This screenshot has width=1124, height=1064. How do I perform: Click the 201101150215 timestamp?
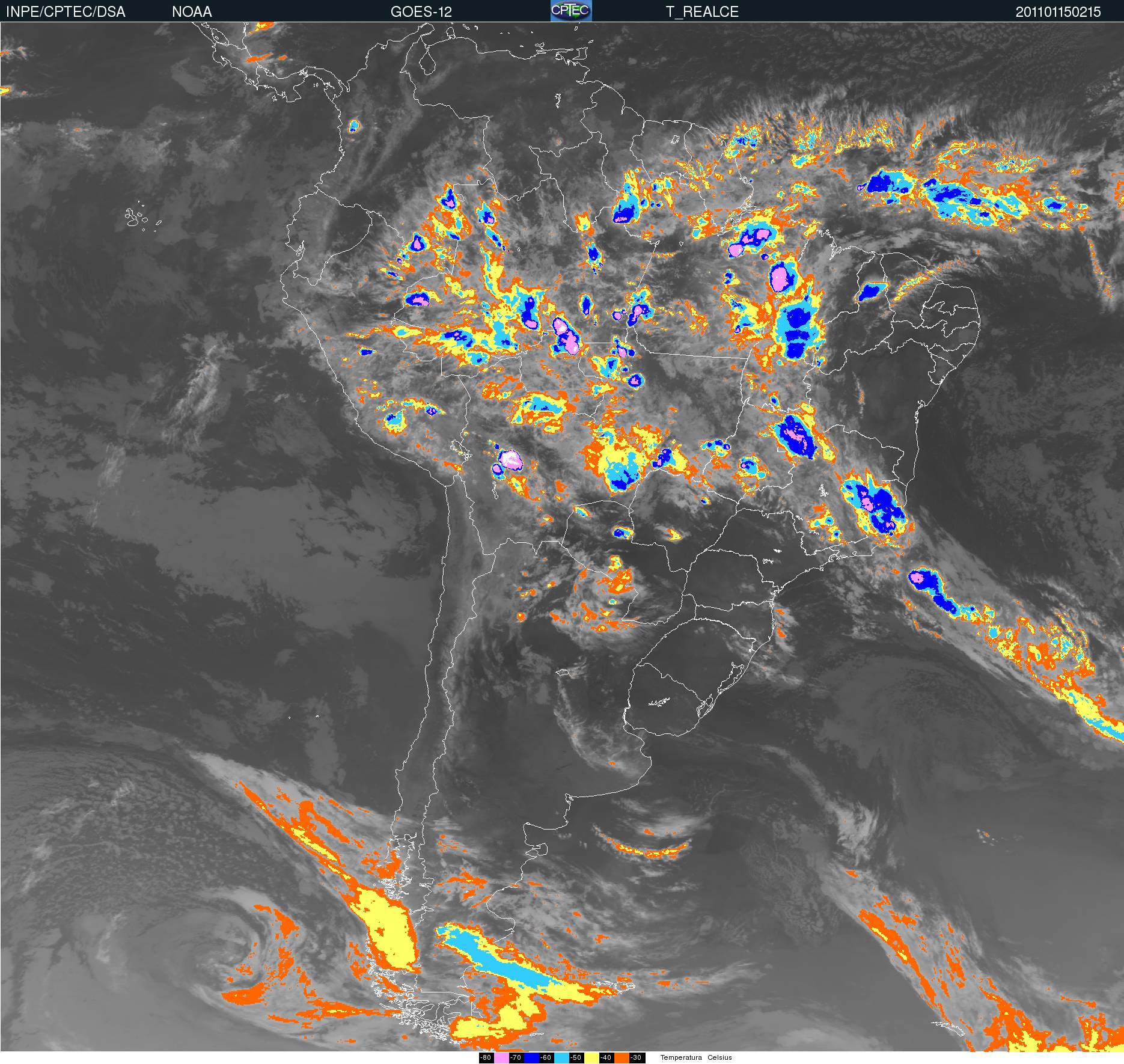(1058, 12)
